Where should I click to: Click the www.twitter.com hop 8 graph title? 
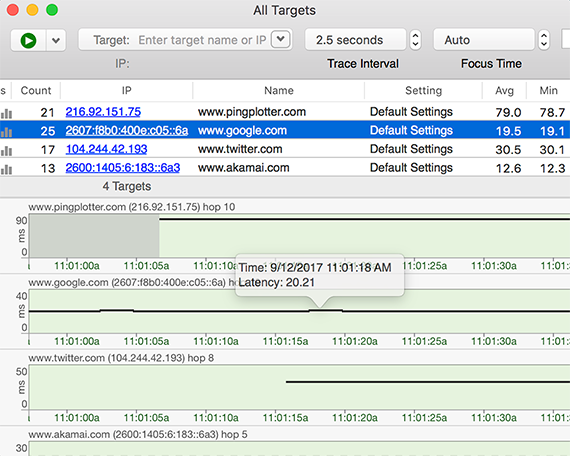pos(121,358)
